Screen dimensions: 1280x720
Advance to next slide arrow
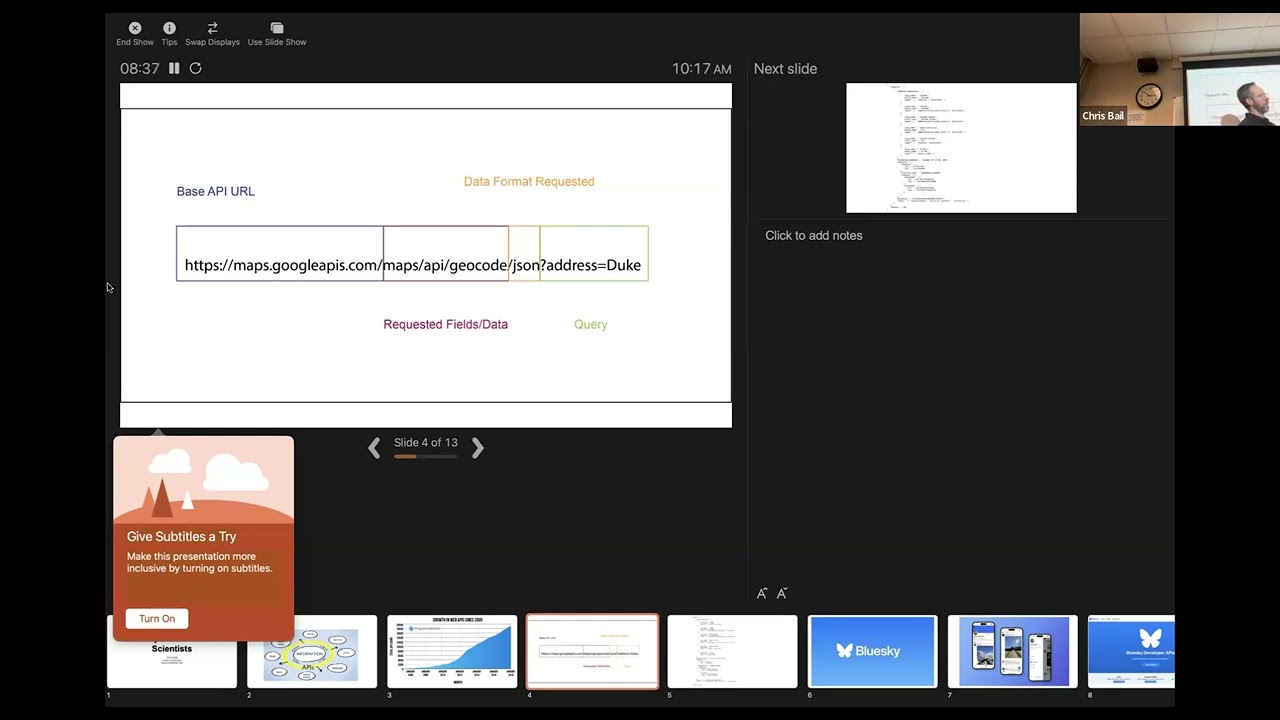point(477,449)
